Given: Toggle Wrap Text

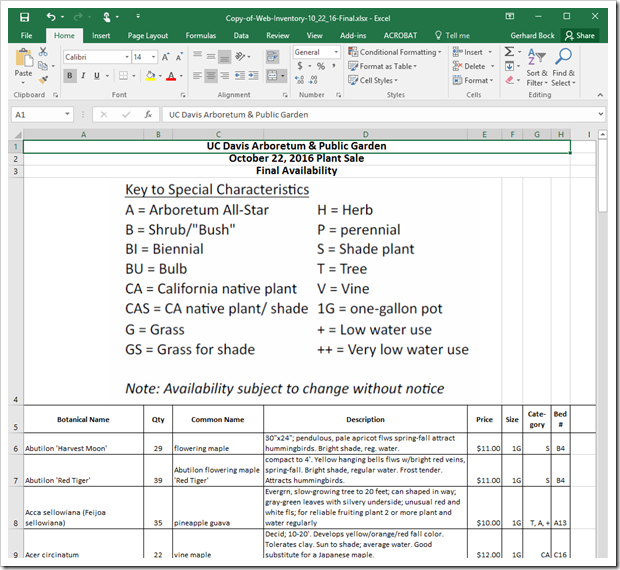Looking at the screenshot, I should click(272, 57).
